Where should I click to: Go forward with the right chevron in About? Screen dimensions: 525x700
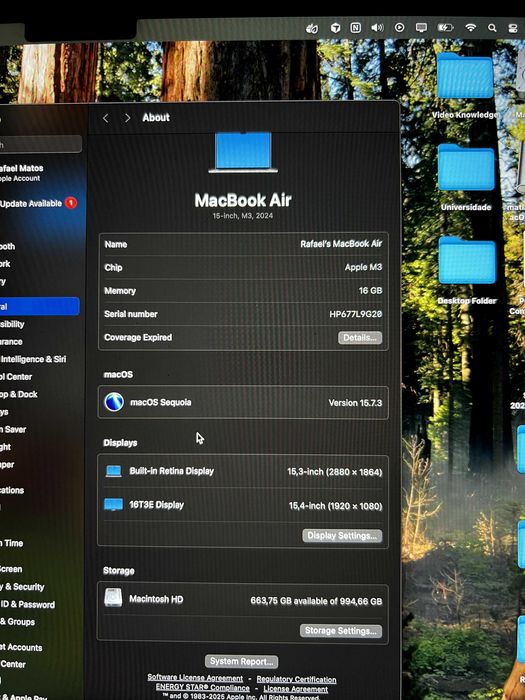click(x=127, y=118)
